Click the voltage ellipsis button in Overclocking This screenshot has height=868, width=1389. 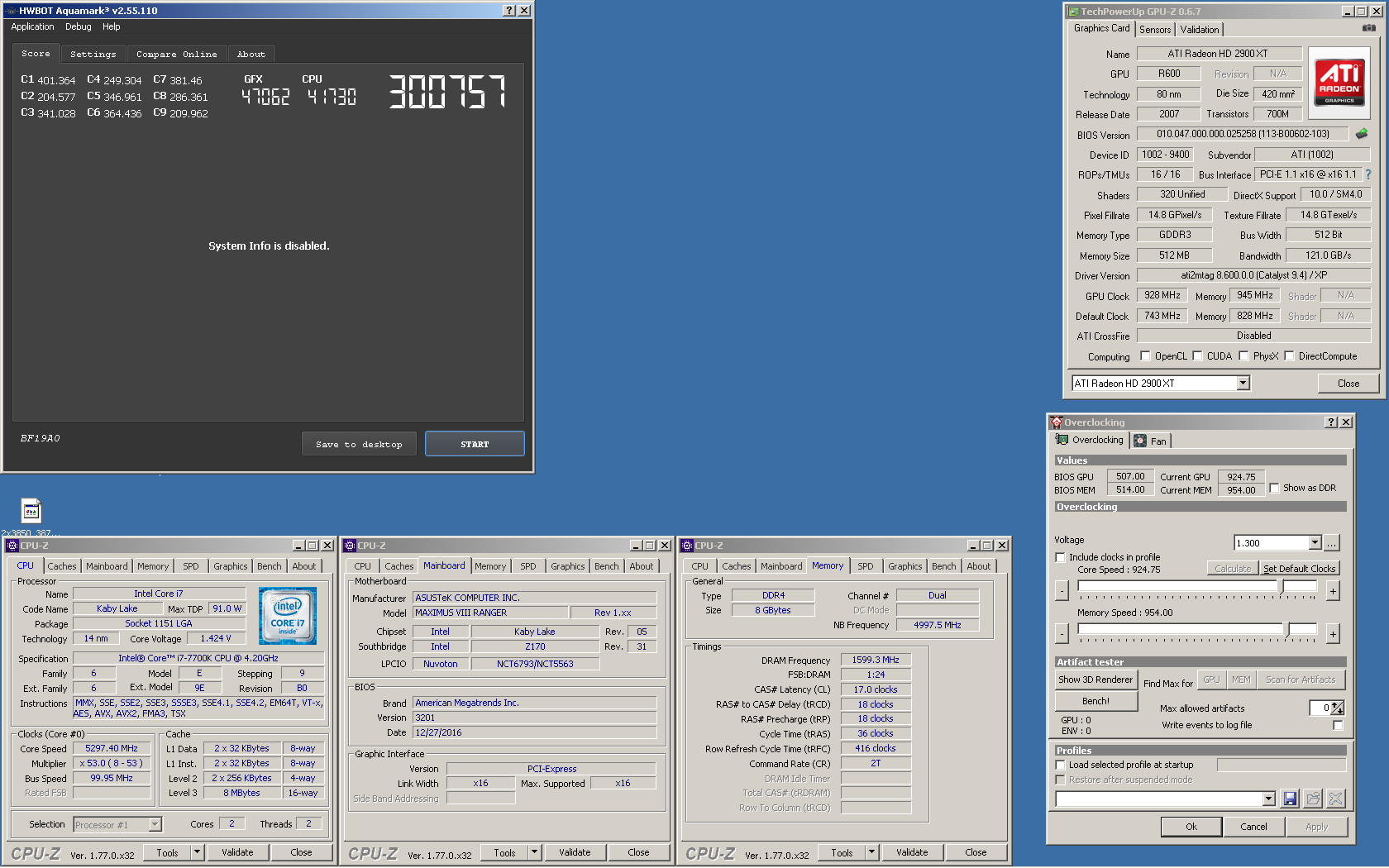pyautogui.click(x=1332, y=543)
